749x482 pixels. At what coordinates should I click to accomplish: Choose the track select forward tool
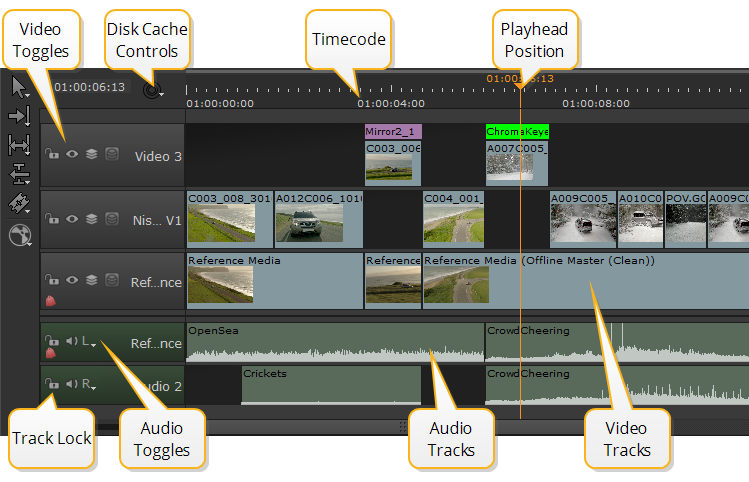[x=19, y=116]
